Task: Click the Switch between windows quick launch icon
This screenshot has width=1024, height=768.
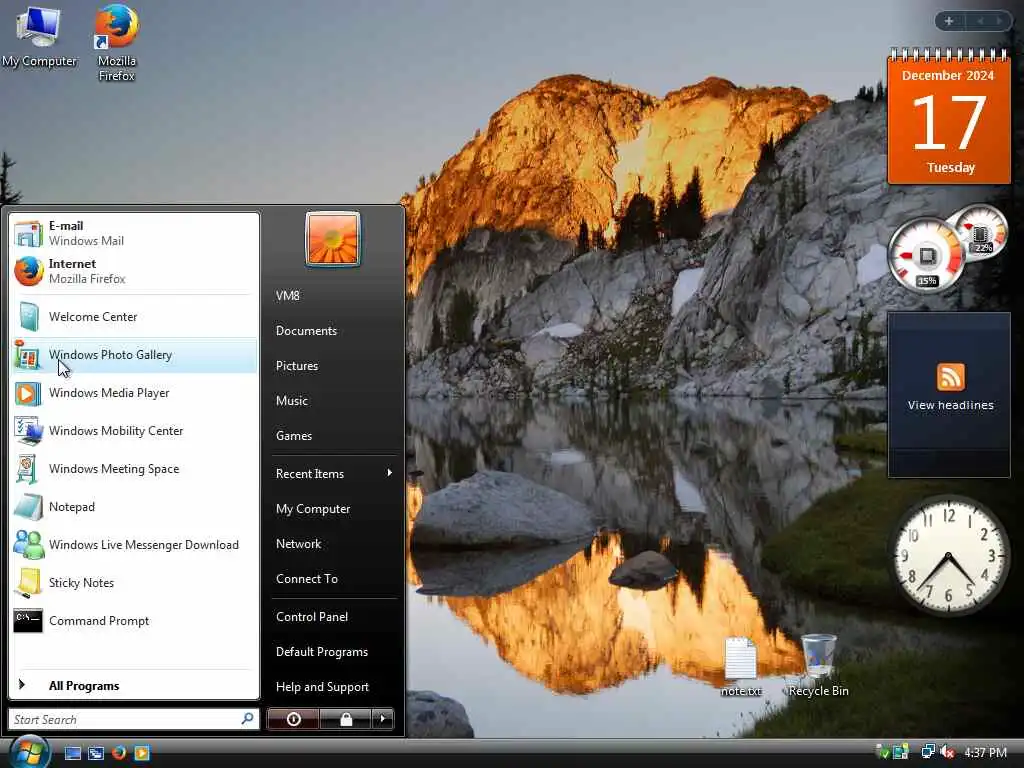Action: click(x=96, y=753)
